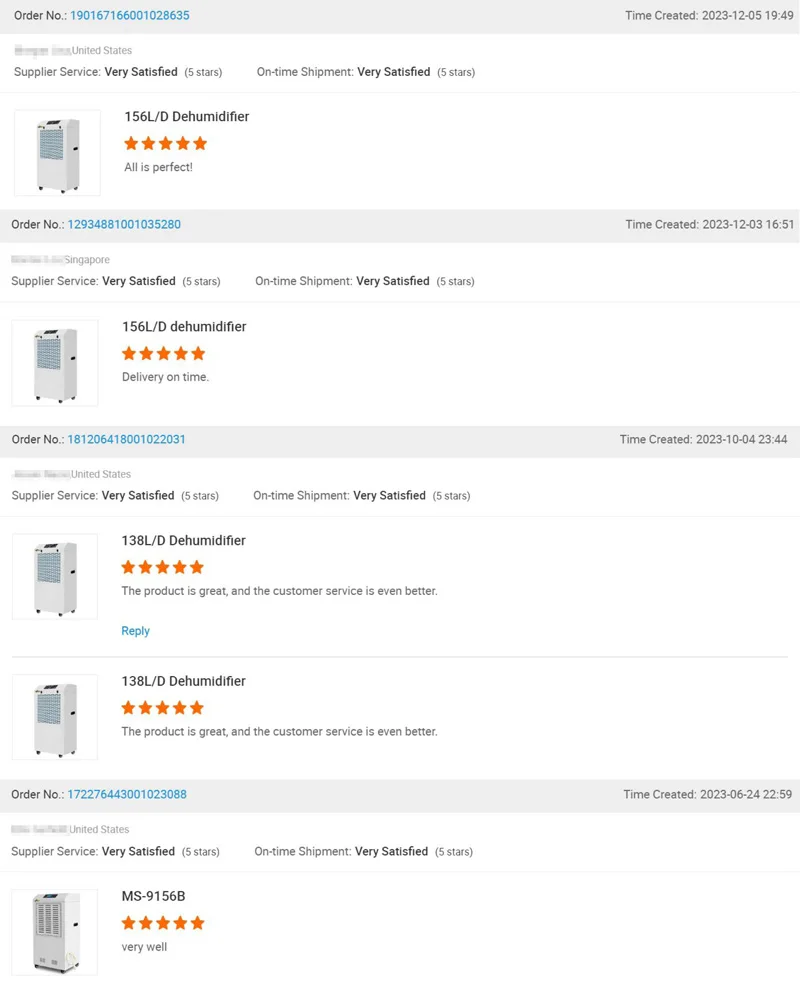Open 138L/D Dehumidifier thumbnail beside Reply link
The image size is (800, 983).
[x=55, y=576]
